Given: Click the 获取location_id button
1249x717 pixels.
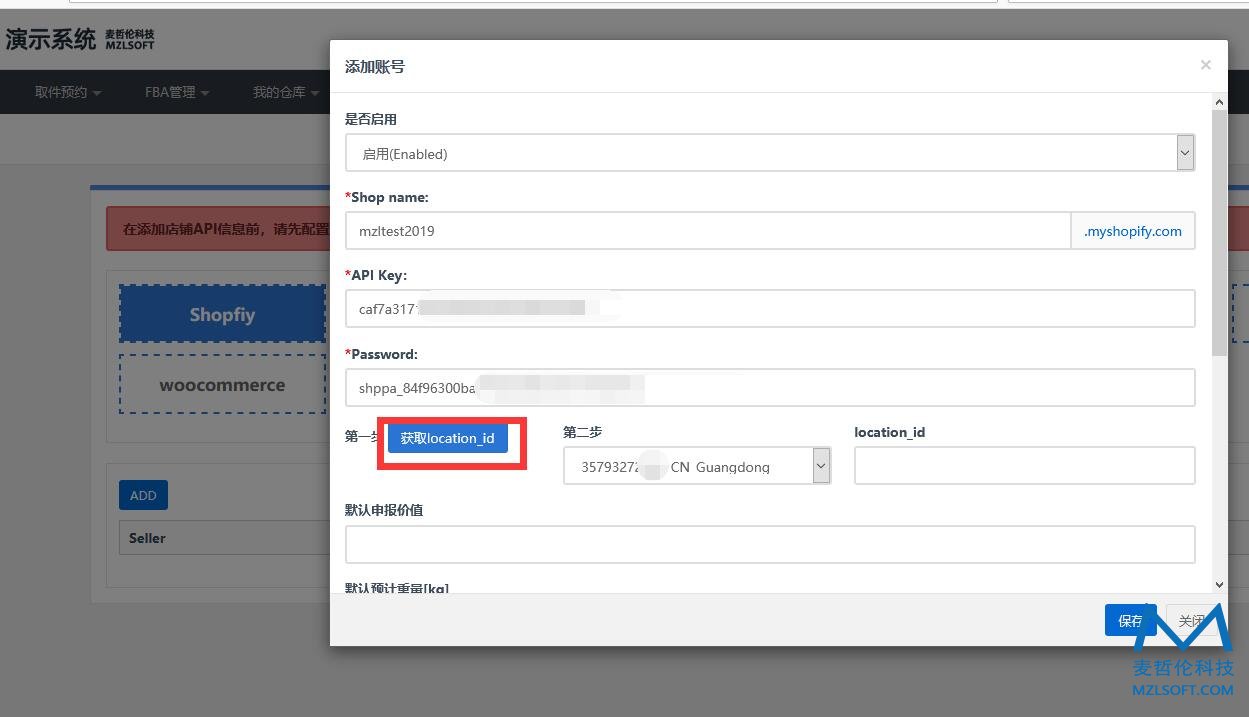Looking at the screenshot, I should pos(447,438).
